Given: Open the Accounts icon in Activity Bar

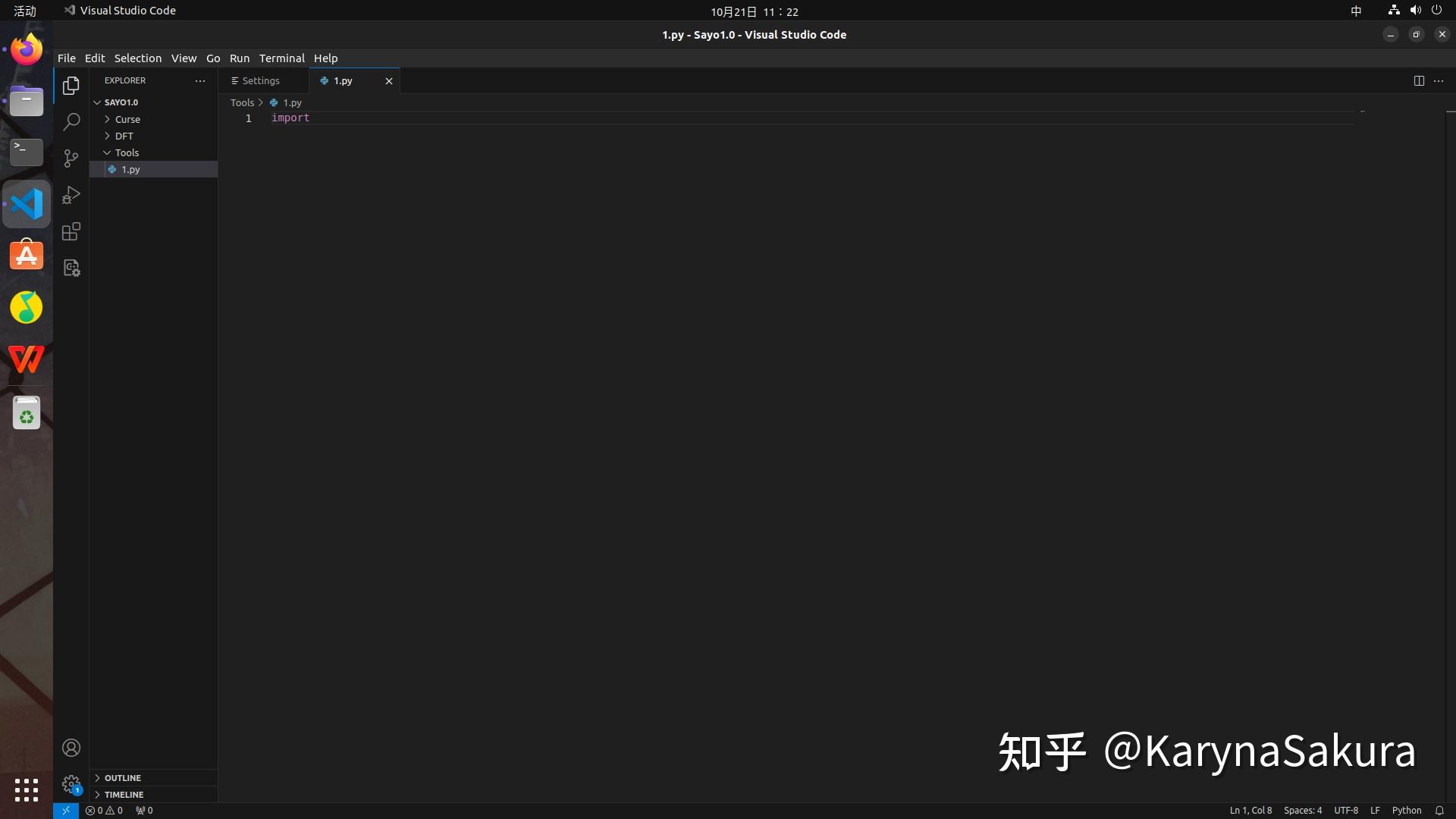Looking at the screenshot, I should point(71,748).
